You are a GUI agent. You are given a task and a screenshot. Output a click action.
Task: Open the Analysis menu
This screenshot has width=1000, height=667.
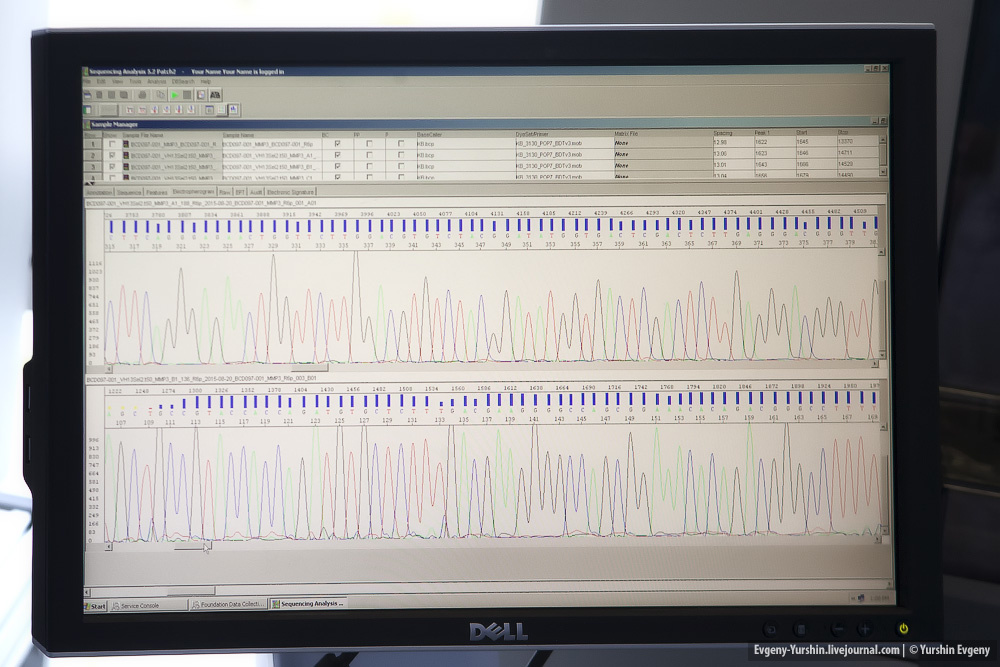[x=156, y=81]
